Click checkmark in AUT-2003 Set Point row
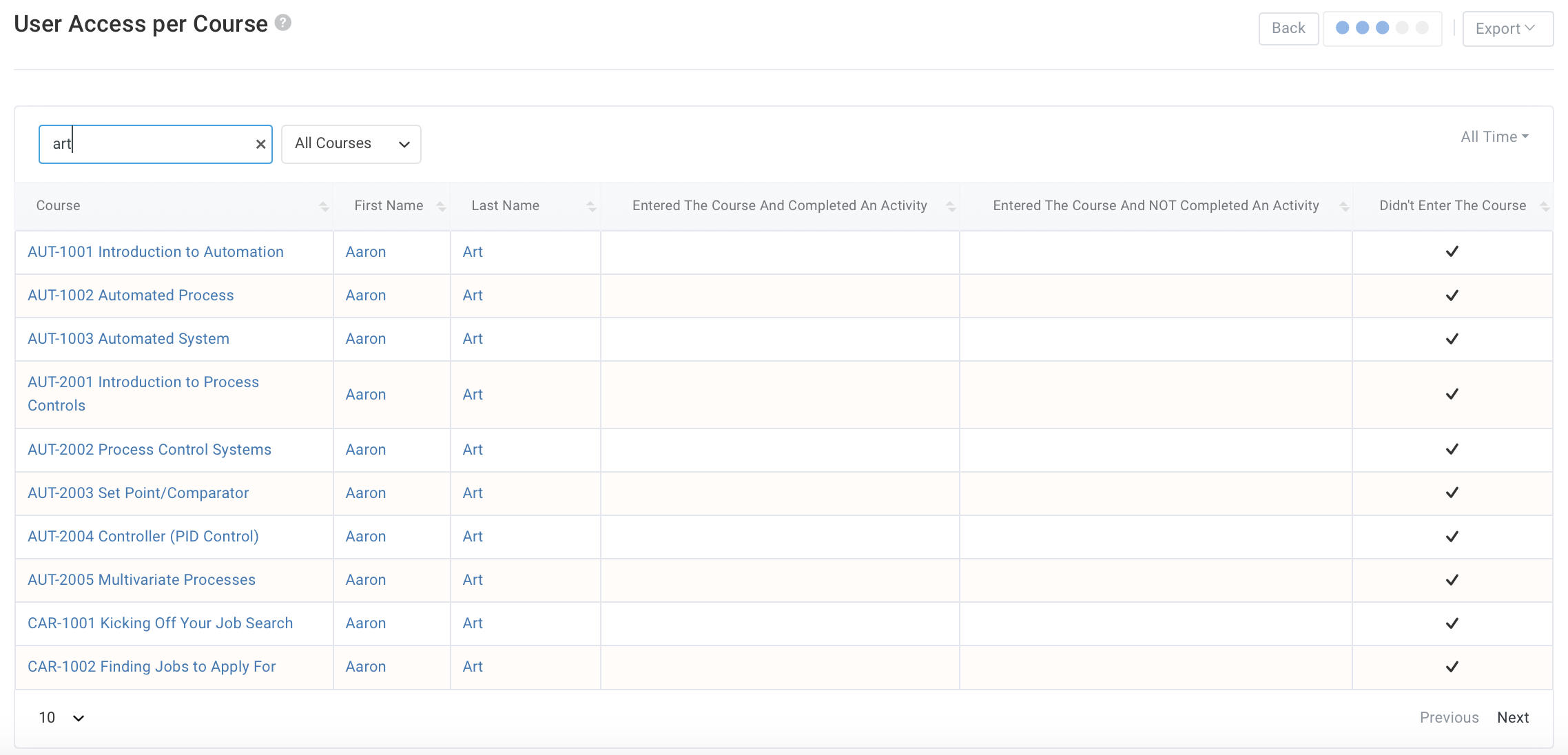 (x=1452, y=493)
